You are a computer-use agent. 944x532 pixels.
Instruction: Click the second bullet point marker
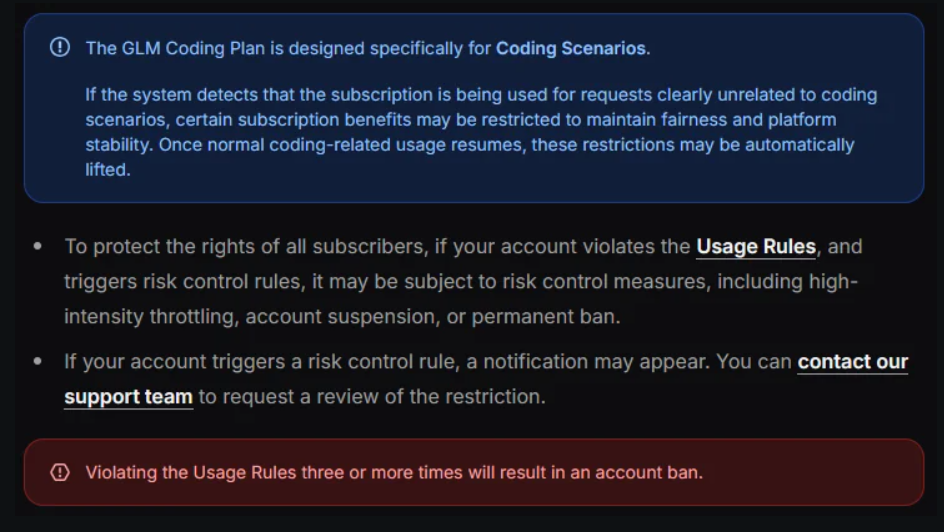38,361
